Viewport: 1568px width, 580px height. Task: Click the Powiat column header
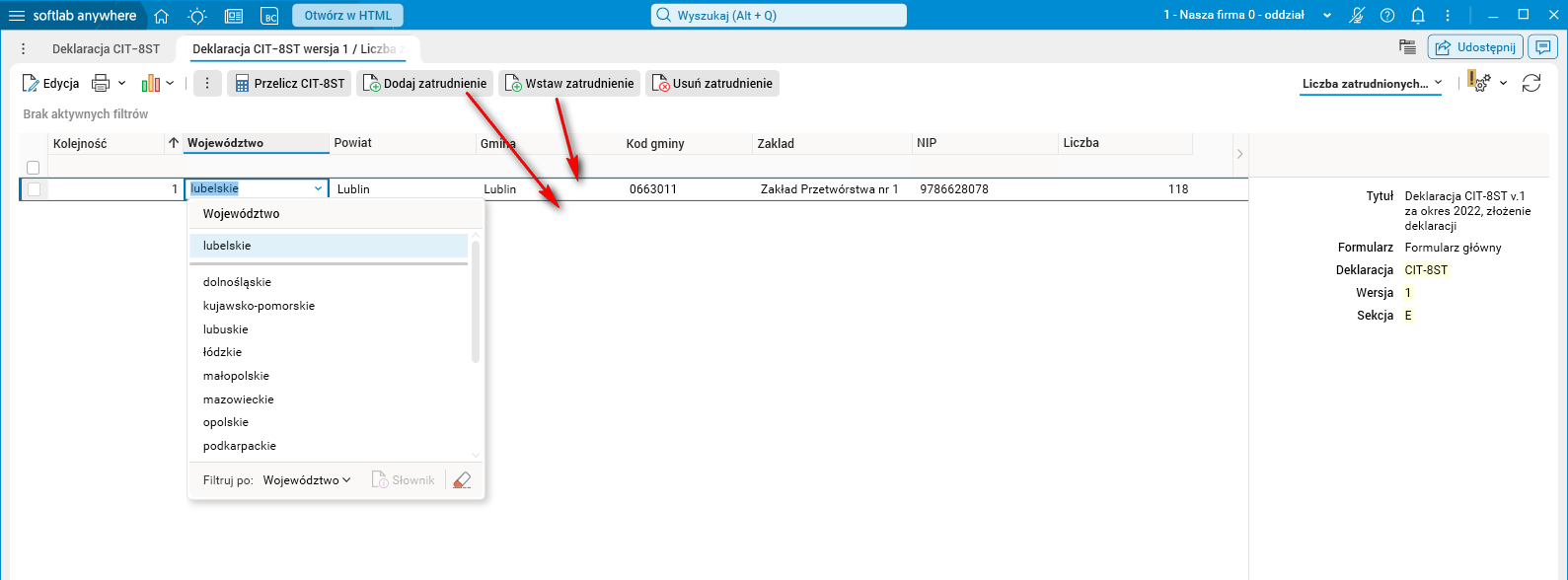[x=402, y=143]
